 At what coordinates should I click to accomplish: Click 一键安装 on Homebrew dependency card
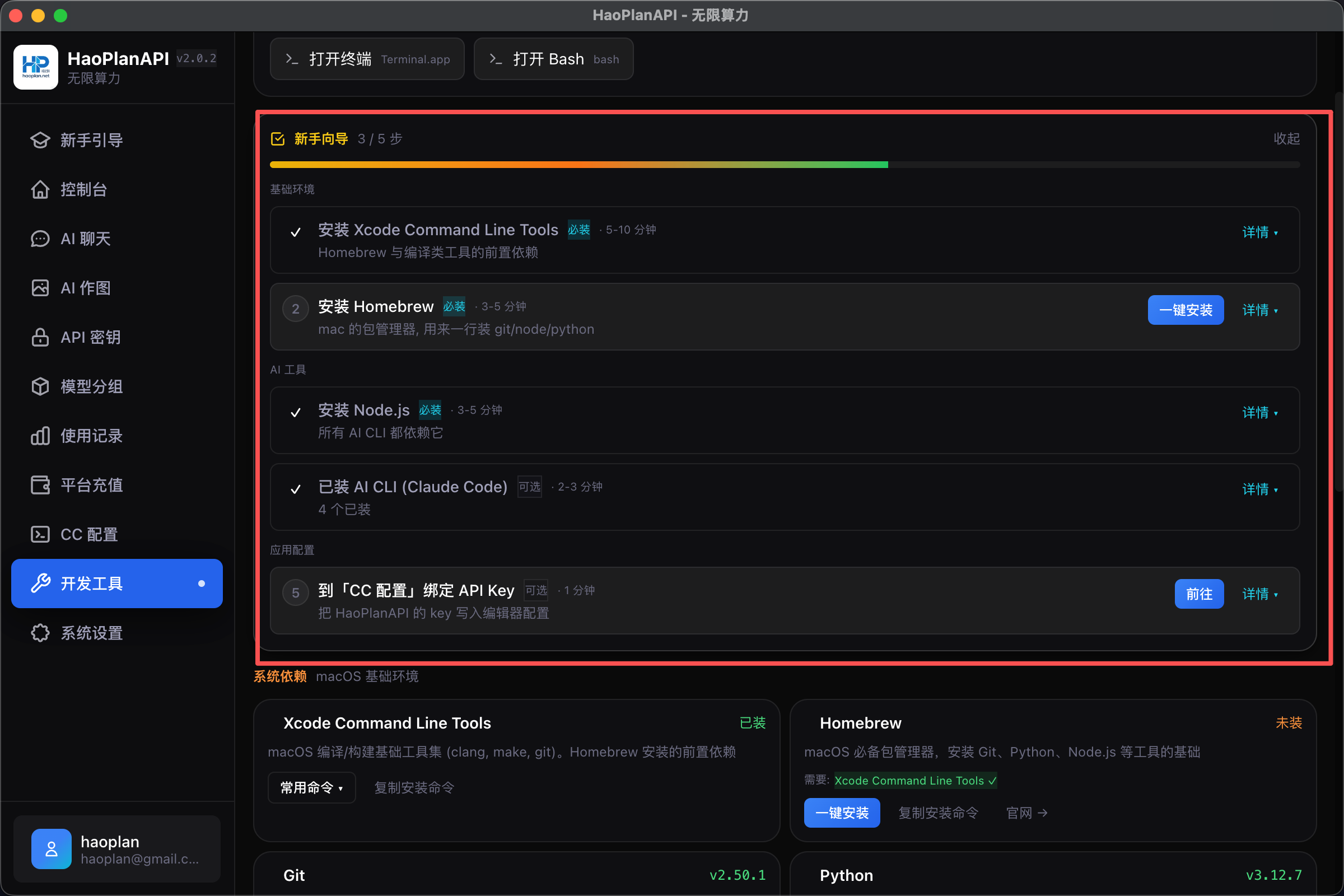[842, 813]
